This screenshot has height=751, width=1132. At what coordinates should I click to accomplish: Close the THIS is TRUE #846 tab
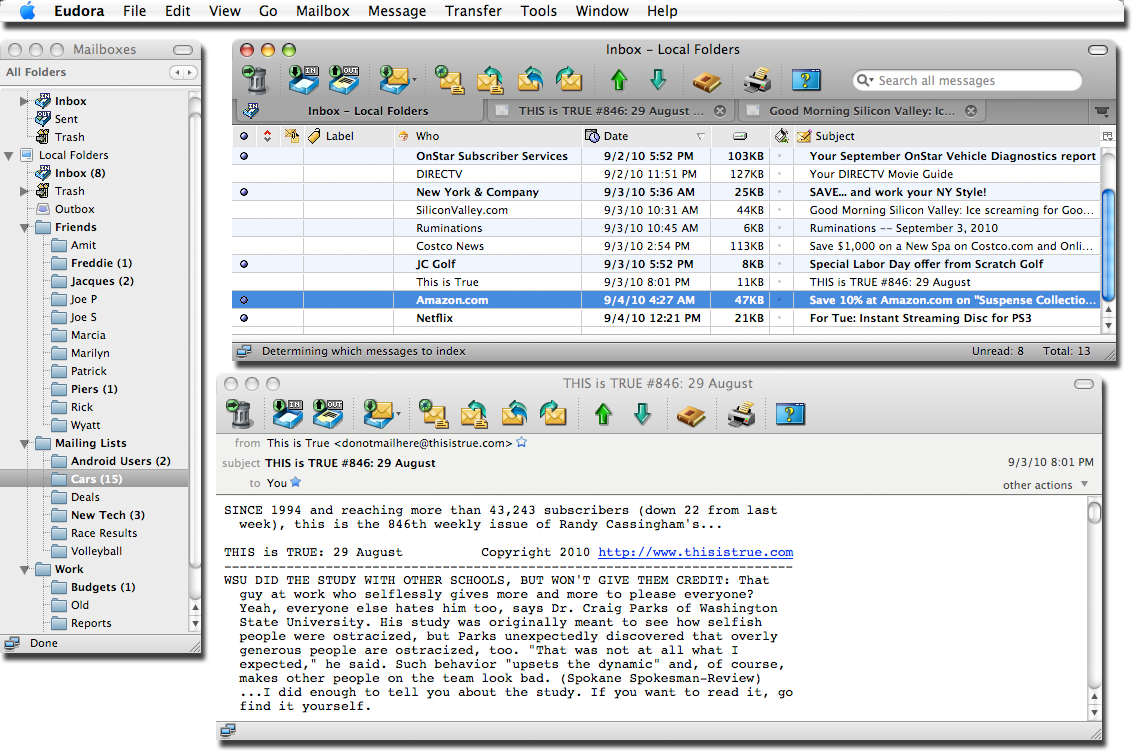pos(720,110)
